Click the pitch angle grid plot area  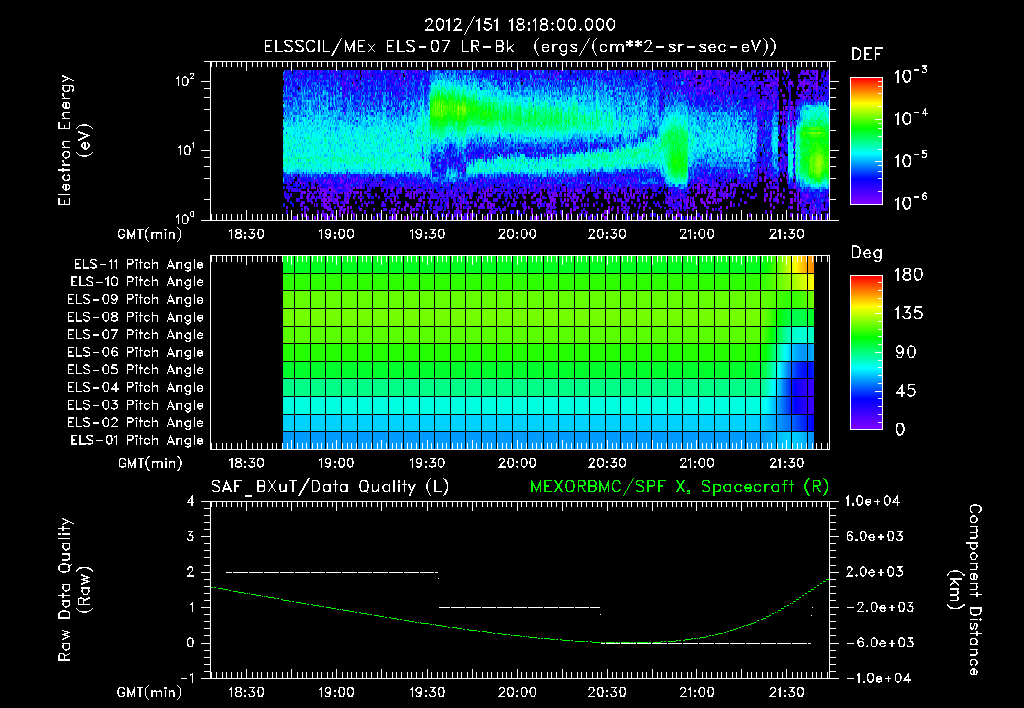tap(520, 352)
